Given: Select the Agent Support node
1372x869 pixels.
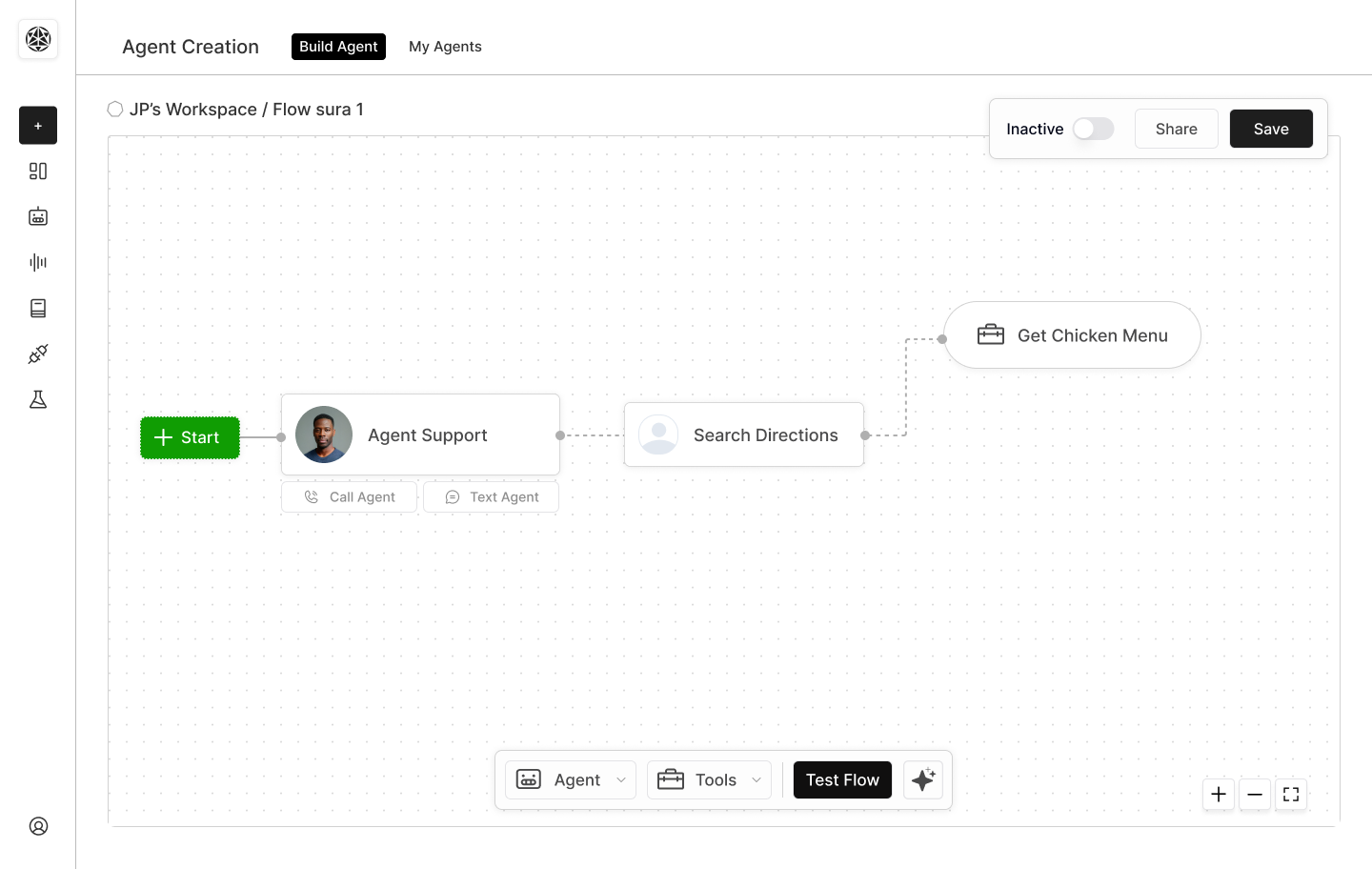Looking at the screenshot, I should [x=420, y=434].
